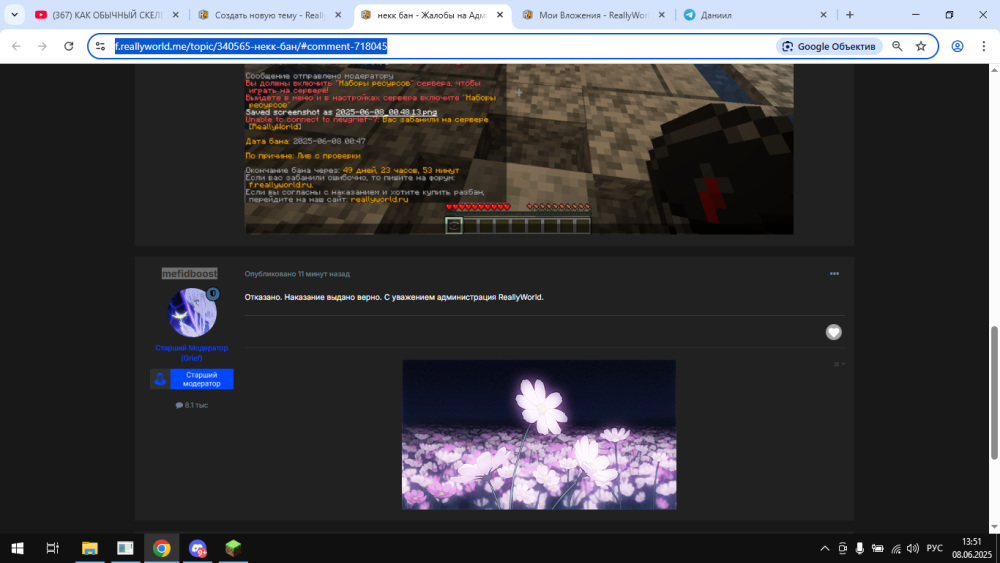Select the 'Отказано. Наказание выдано верно' reply text
Viewport: 1000px width, 563px height.
tap(394, 297)
